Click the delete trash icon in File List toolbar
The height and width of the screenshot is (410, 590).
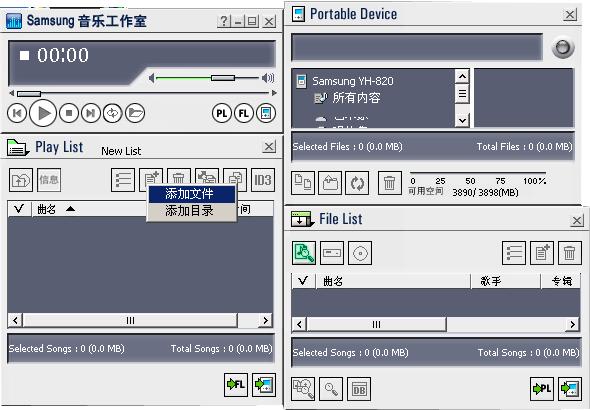coord(570,253)
